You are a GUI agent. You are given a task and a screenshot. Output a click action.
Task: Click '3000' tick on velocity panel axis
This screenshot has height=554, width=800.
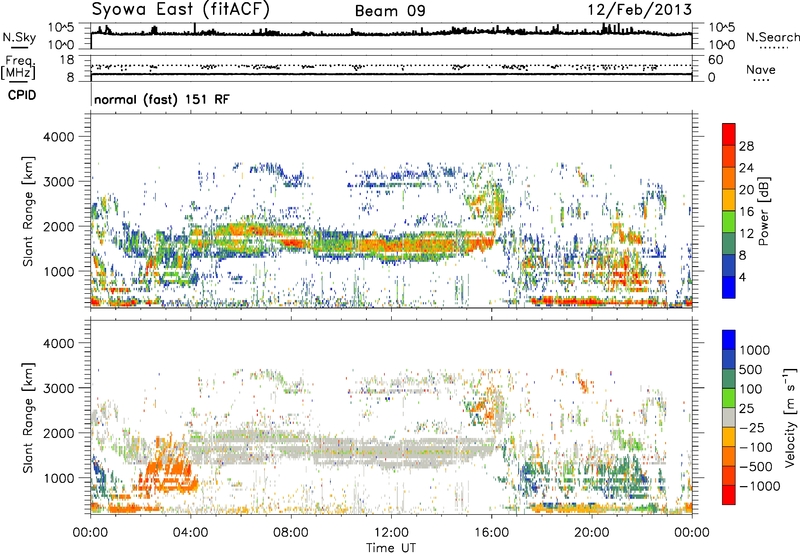coord(59,388)
